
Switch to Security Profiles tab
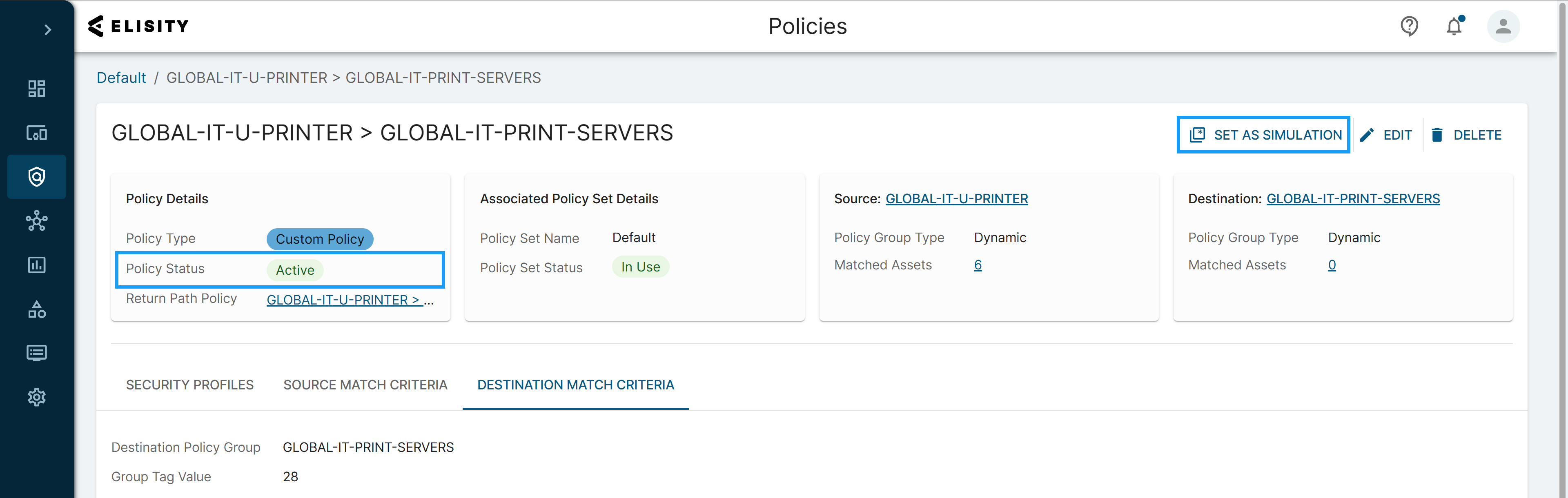point(189,385)
